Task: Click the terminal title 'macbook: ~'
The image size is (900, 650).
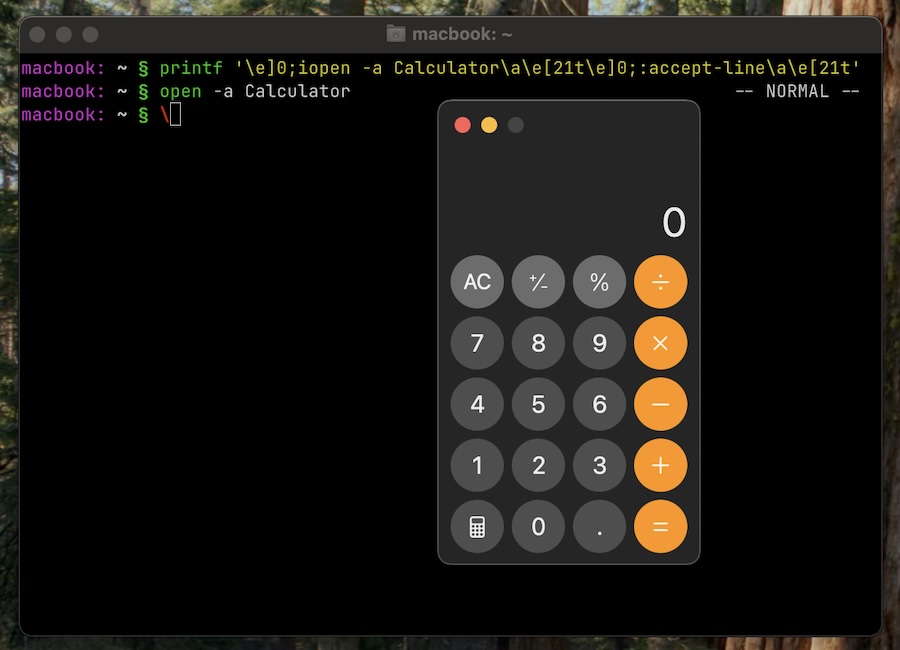Action: pyautogui.click(x=462, y=34)
